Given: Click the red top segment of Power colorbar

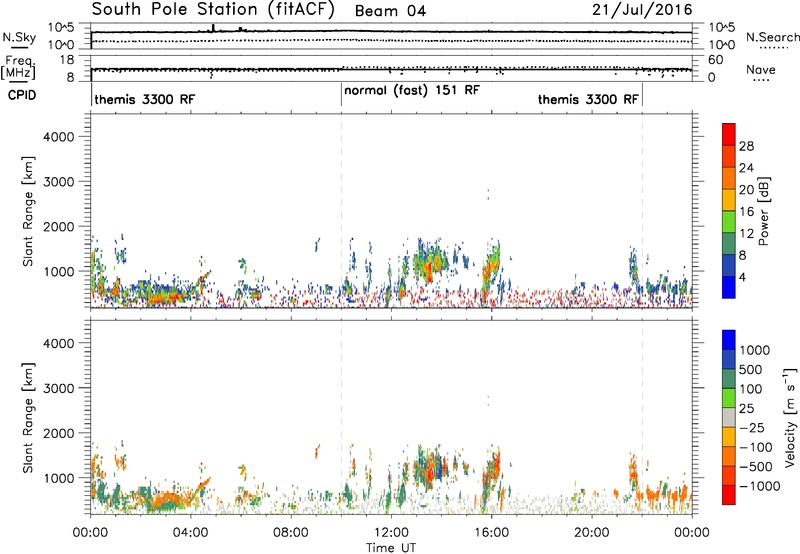Looking at the screenshot, I should [x=729, y=134].
